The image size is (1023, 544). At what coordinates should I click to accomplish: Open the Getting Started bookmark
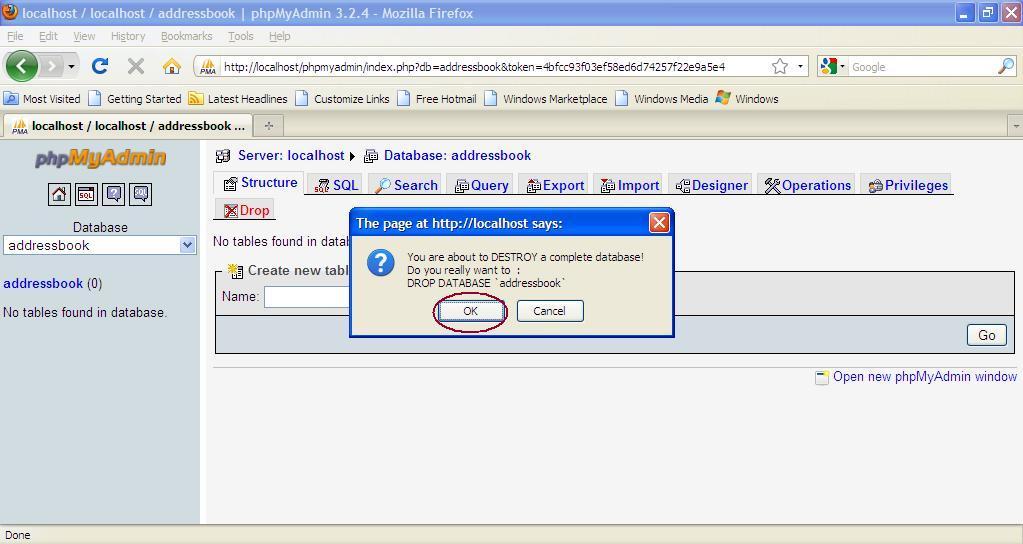click(x=135, y=98)
